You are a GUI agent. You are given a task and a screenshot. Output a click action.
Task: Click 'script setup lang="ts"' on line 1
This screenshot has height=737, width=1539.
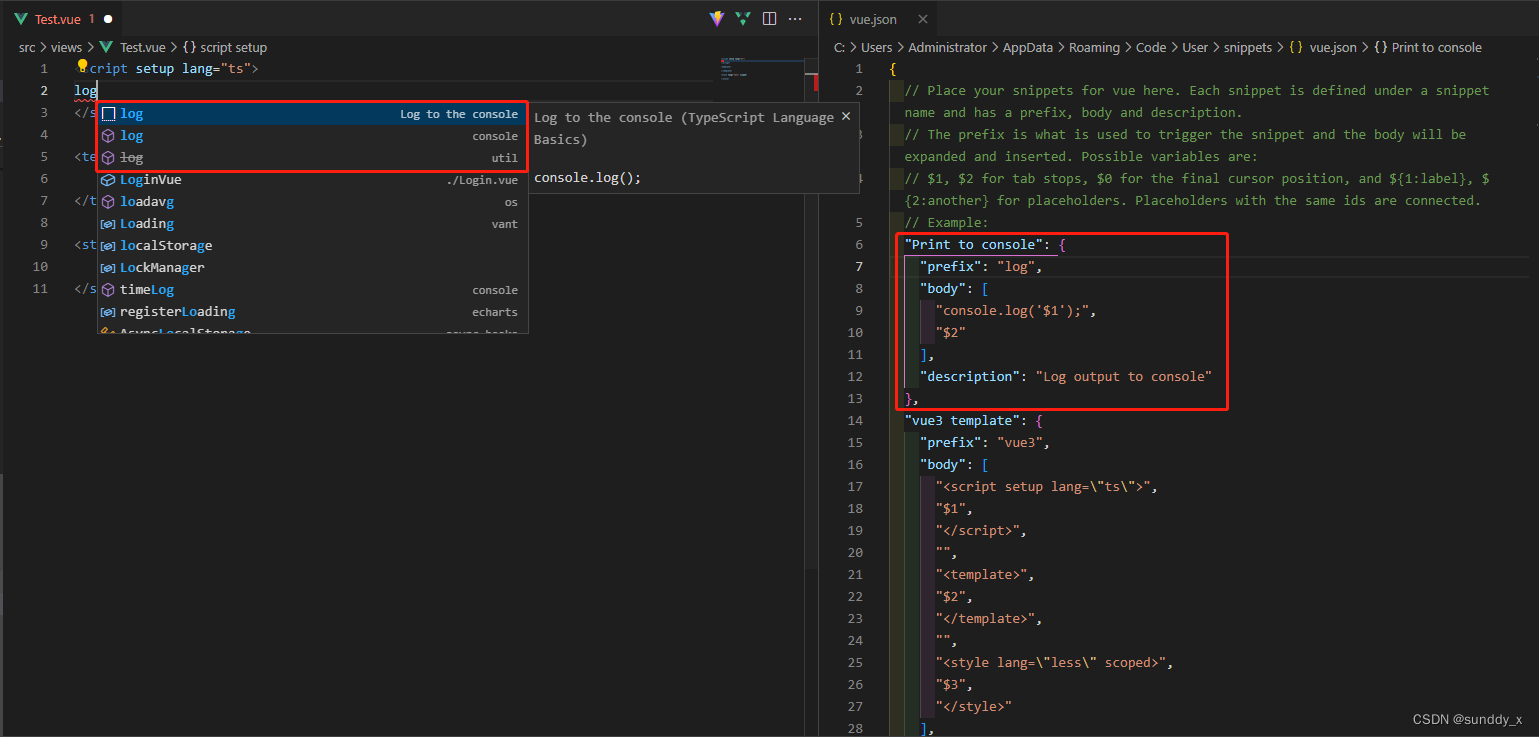coord(168,68)
